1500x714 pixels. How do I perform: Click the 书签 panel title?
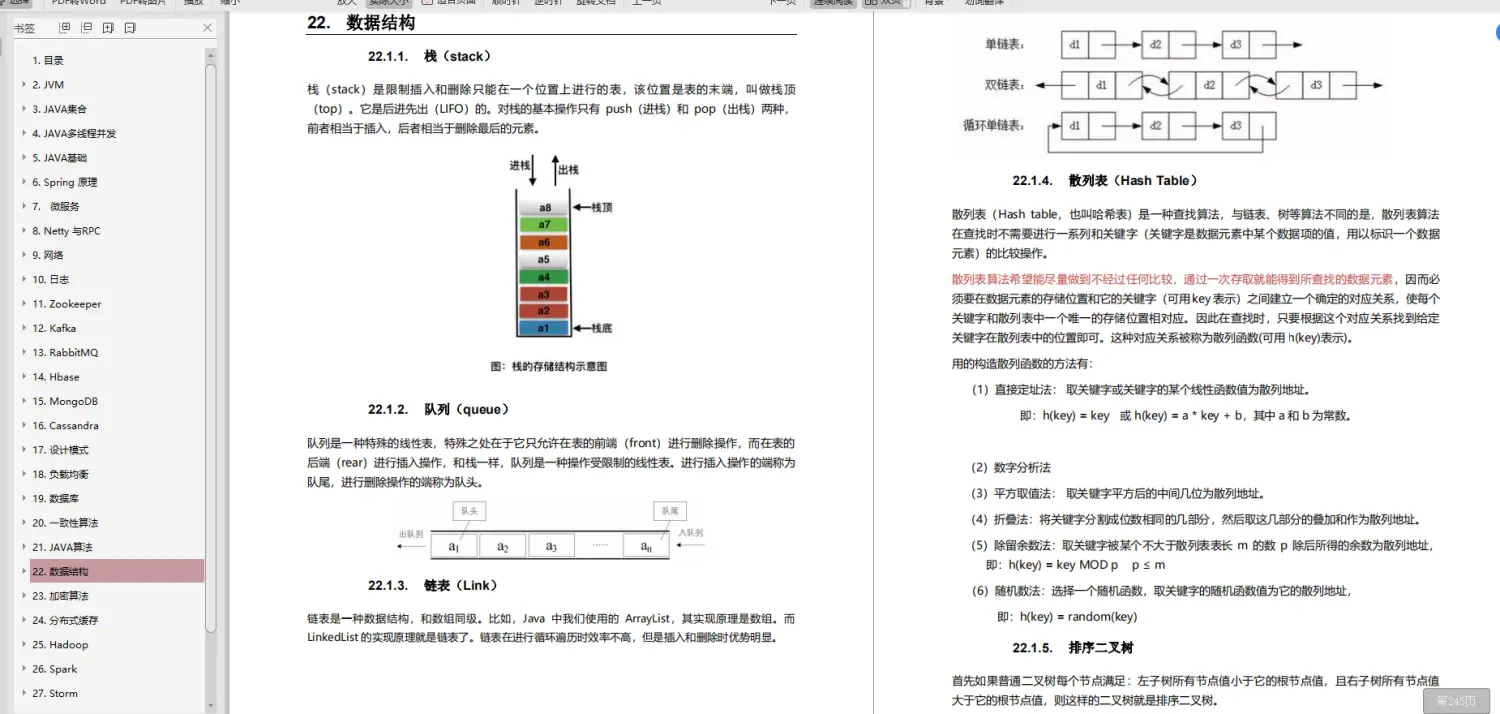point(24,28)
